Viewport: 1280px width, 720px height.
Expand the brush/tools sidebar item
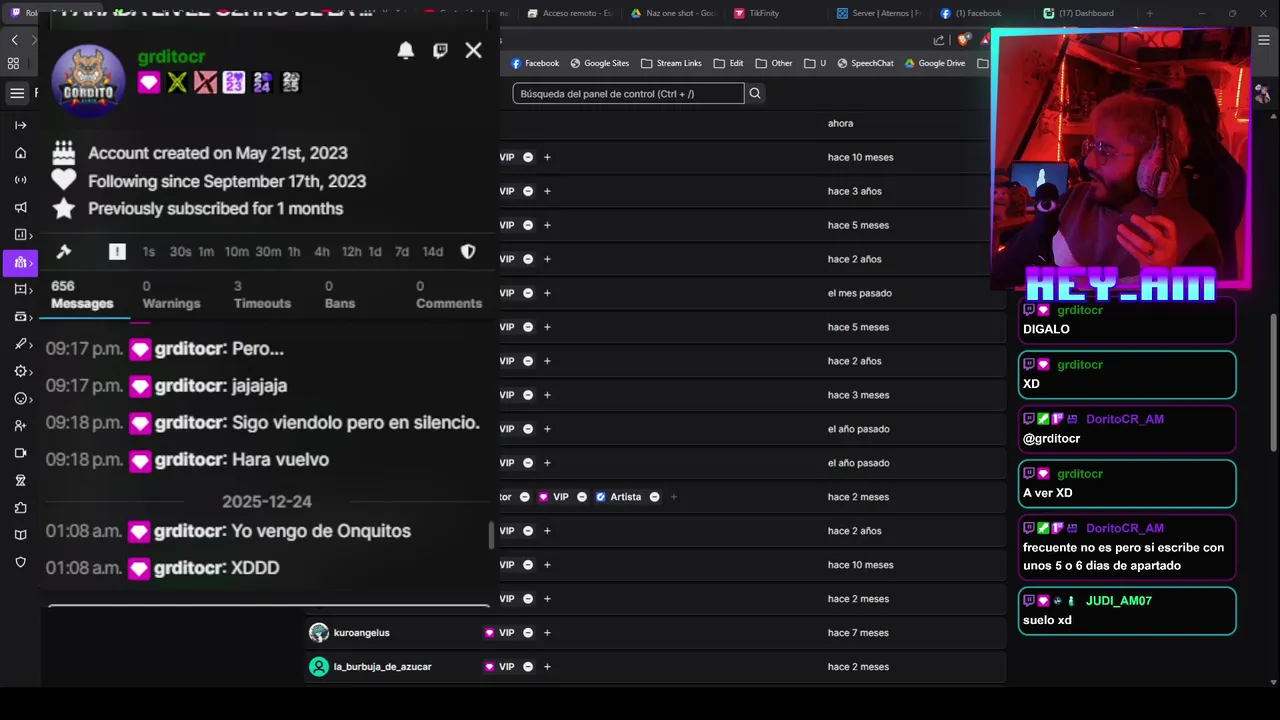pyautogui.click(x=22, y=344)
